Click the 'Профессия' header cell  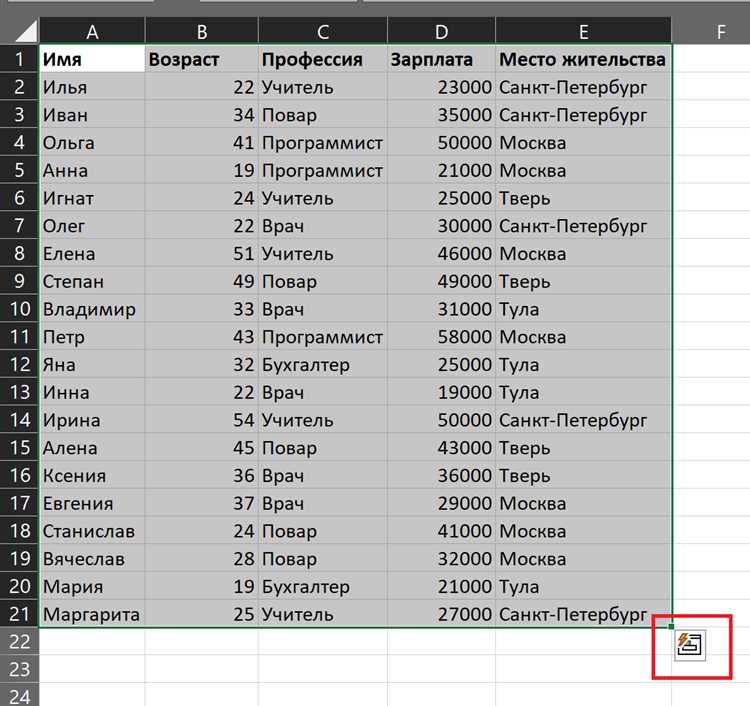323,59
